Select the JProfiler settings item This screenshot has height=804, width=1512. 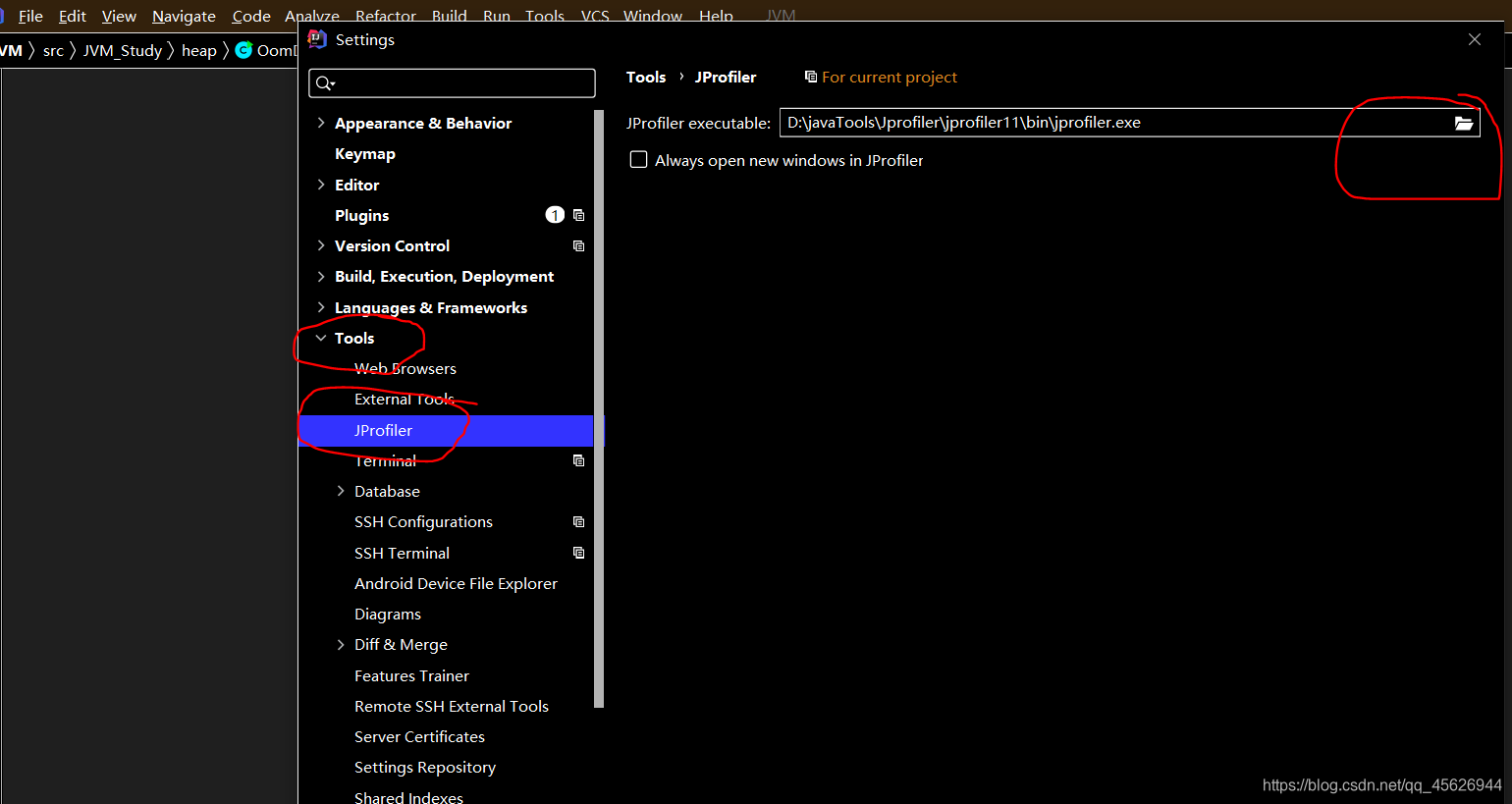click(x=446, y=430)
